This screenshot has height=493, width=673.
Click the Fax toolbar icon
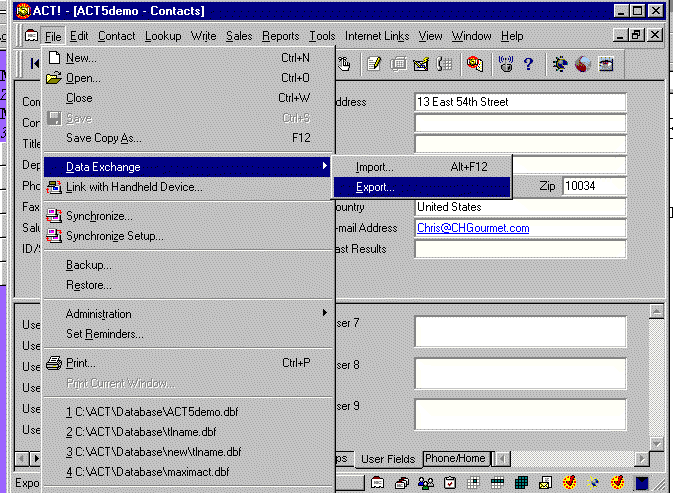tap(398, 64)
